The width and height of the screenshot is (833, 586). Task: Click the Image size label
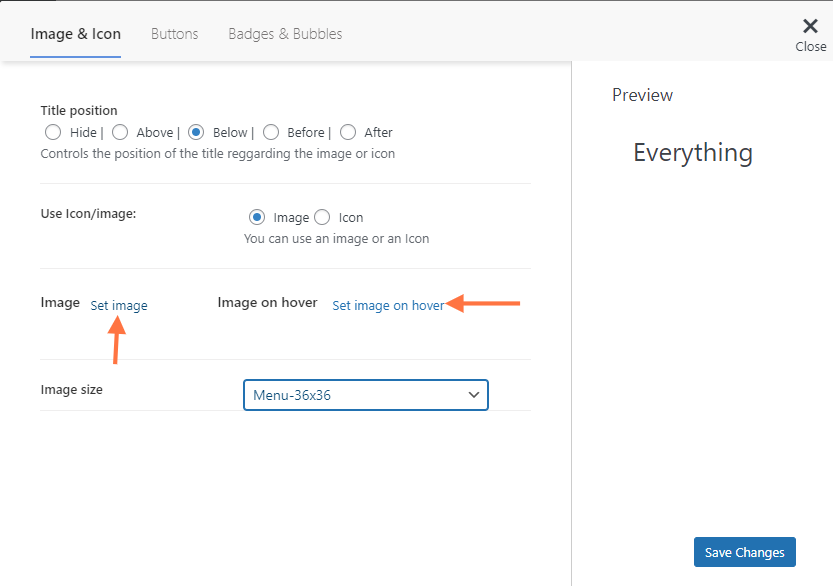[71, 389]
